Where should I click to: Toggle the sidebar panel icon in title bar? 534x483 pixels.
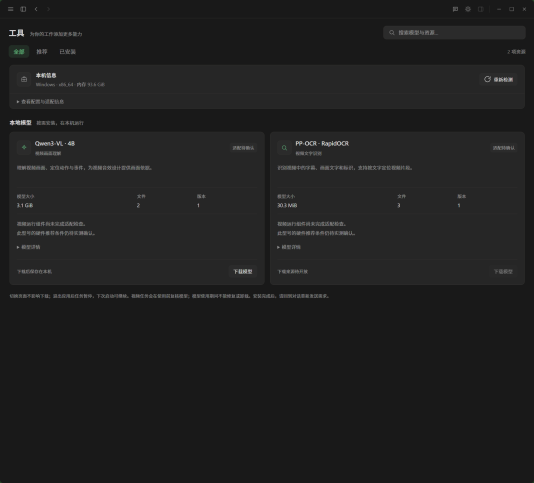pyautogui.click(x=23, y=9)
